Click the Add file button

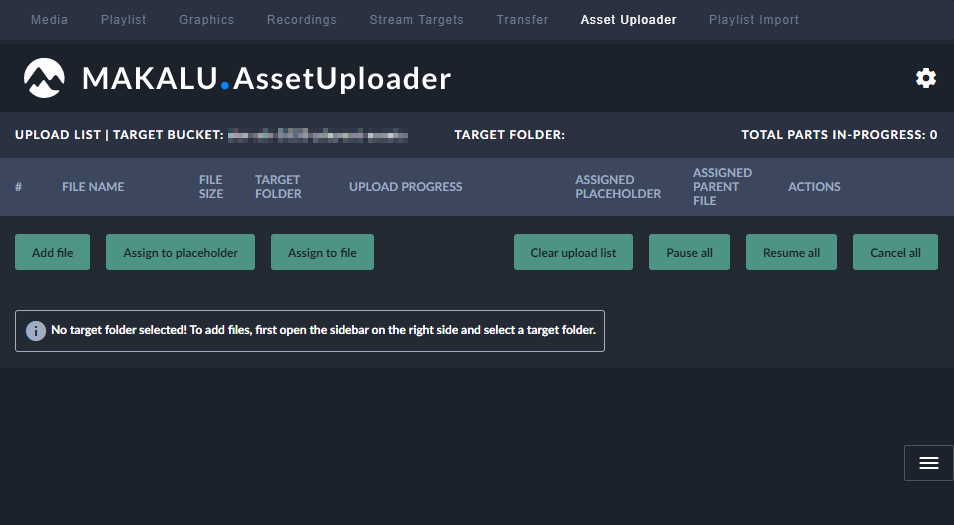click(x=52, y=252)
